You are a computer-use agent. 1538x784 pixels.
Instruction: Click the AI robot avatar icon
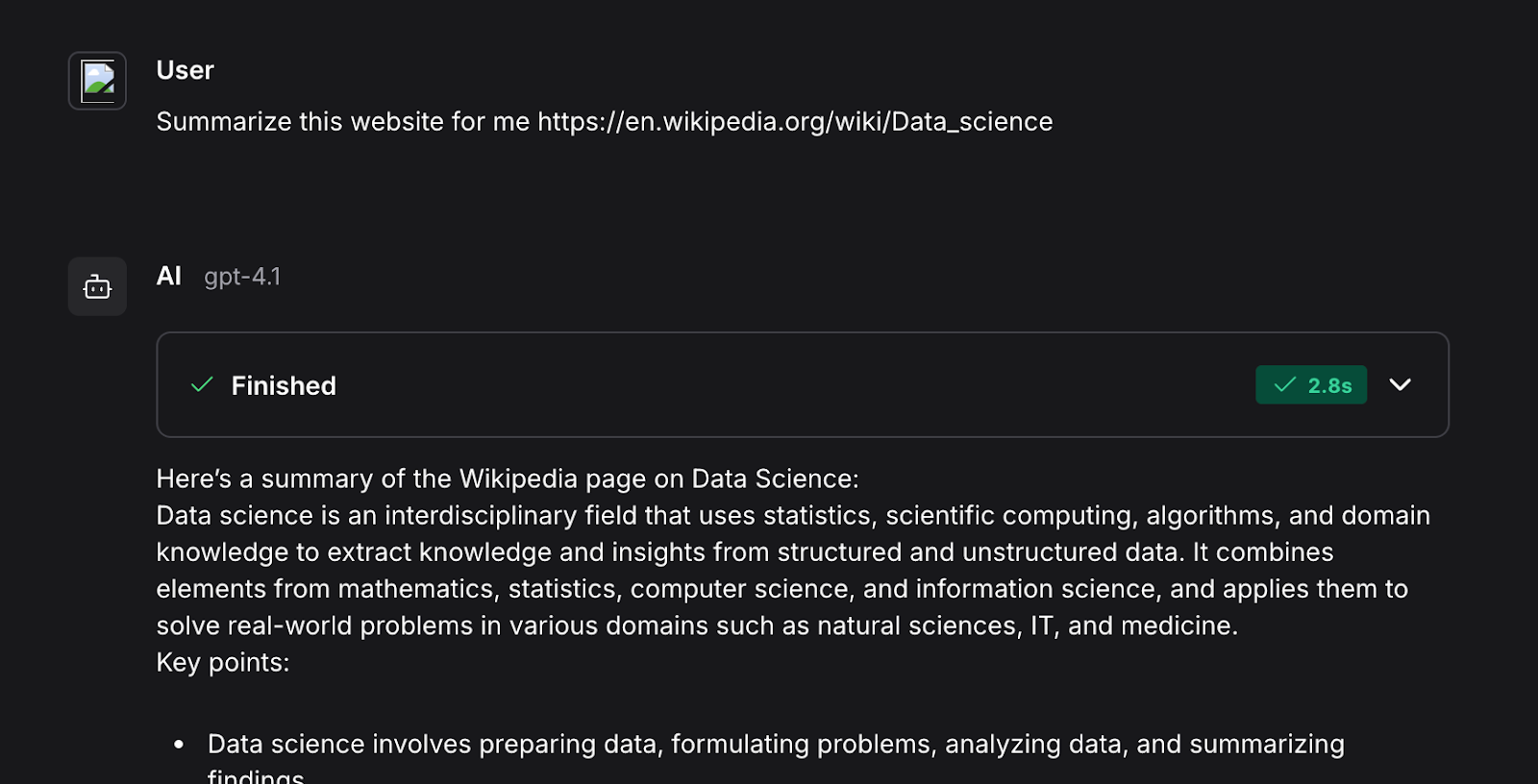pos(97,286)
